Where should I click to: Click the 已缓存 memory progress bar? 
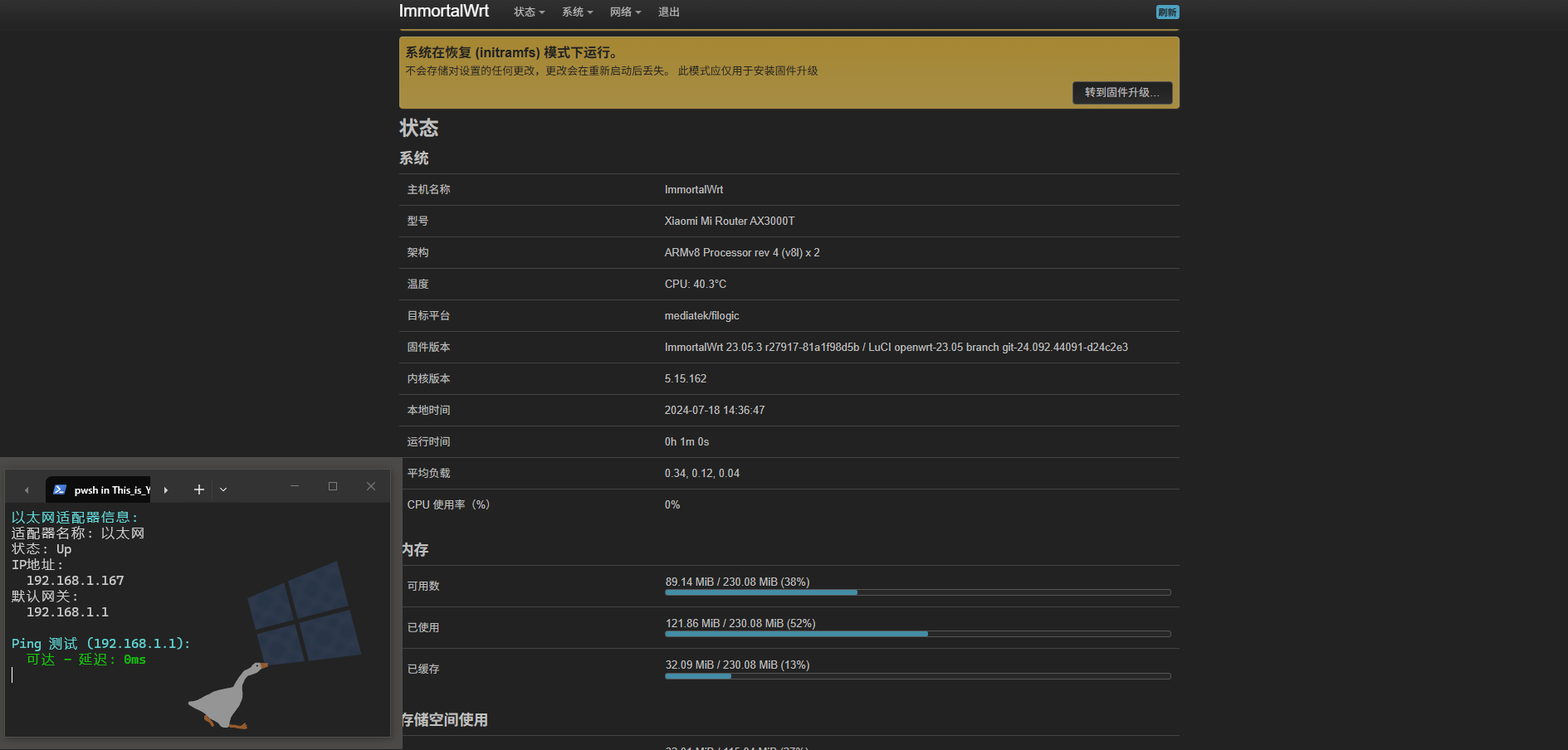917,675
